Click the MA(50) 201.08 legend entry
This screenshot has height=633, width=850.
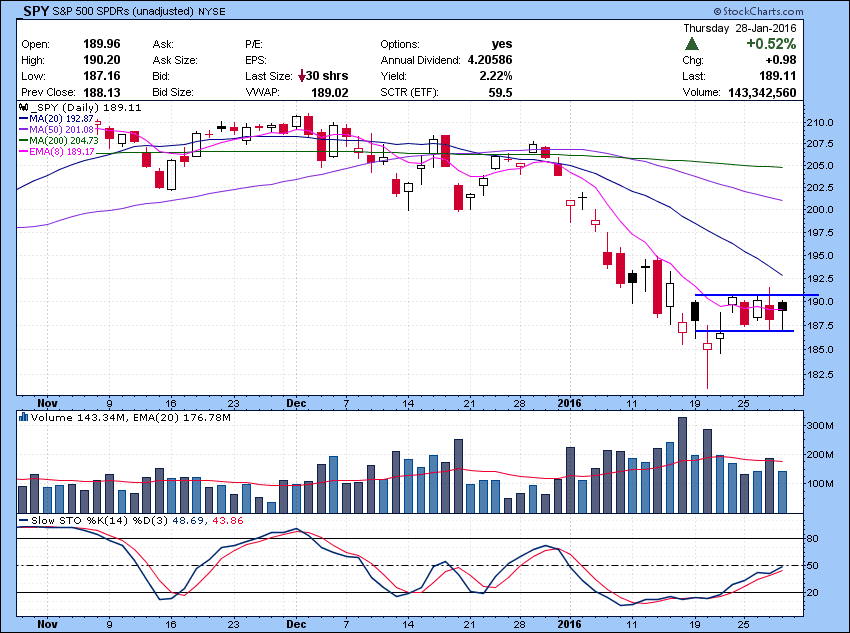coord(56,130)
